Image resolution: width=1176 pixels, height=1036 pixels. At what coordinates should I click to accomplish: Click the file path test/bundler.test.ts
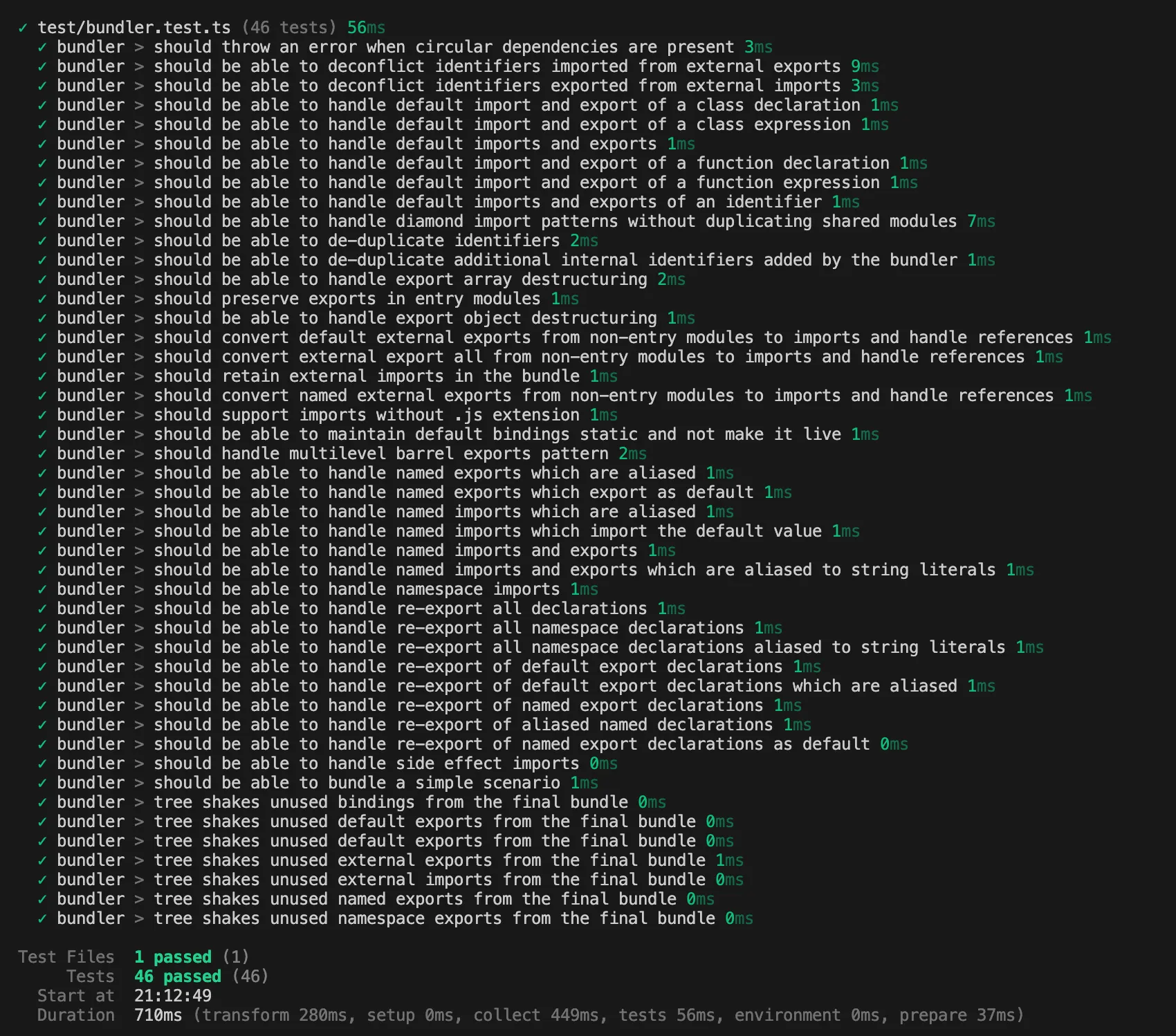134,28
